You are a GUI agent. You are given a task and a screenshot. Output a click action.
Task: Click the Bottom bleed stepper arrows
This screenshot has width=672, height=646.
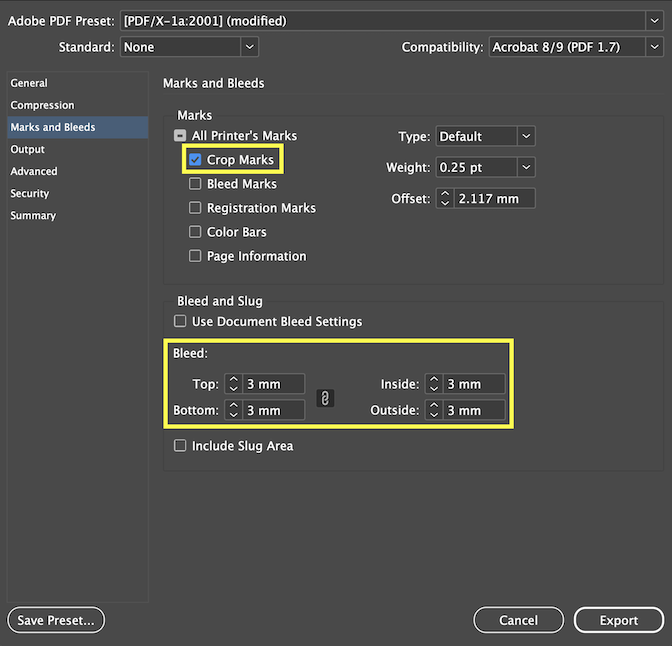point(232,410)
